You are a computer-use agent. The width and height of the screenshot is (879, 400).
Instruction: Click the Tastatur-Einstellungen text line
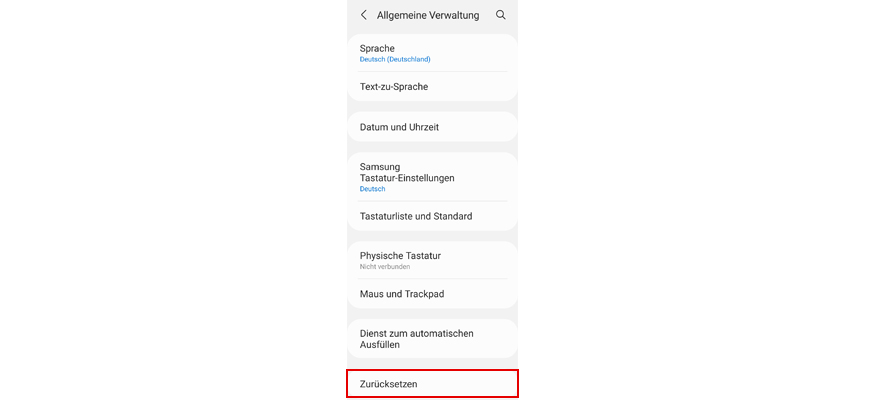pyautogui.click(x=407, y=178)
